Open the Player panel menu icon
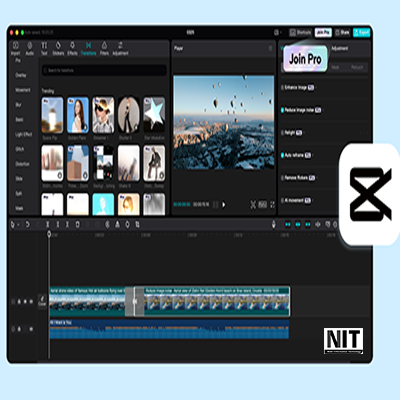 coord(270,48)
